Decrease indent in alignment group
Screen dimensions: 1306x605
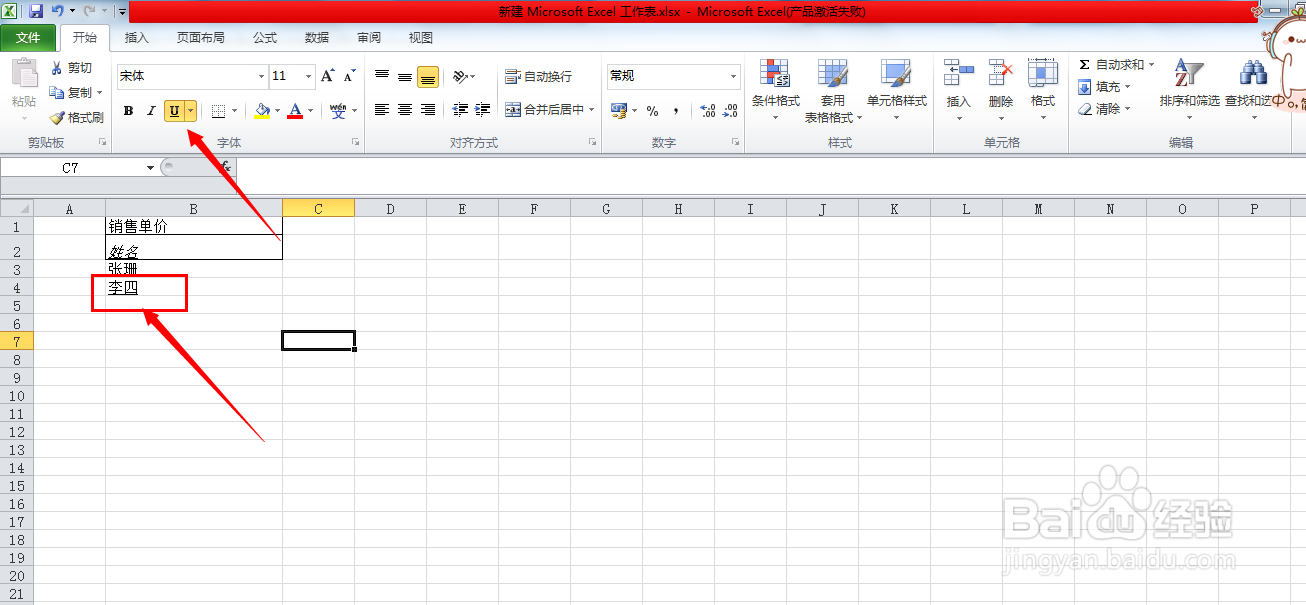(460, 110)
